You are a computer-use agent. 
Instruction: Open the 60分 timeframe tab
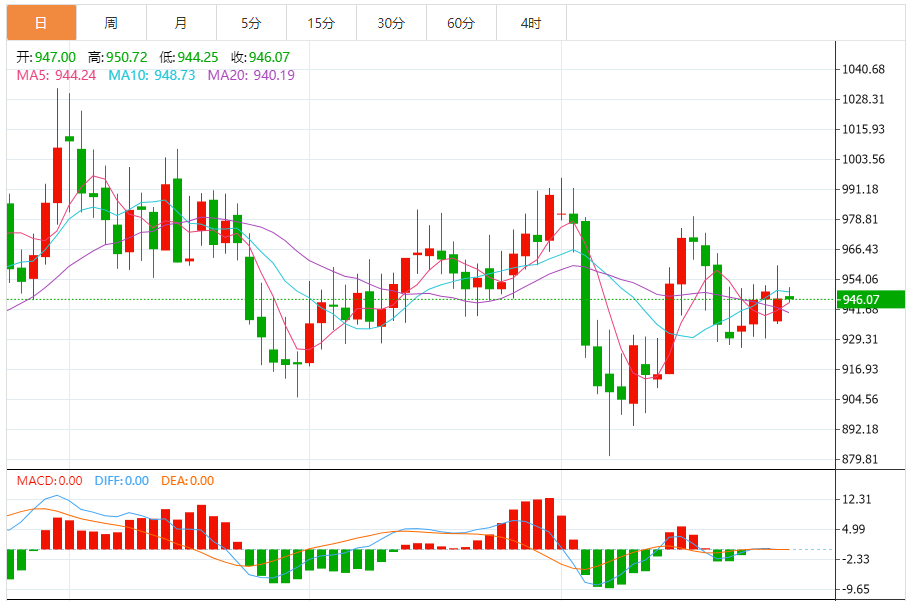(x=461, y=23)
